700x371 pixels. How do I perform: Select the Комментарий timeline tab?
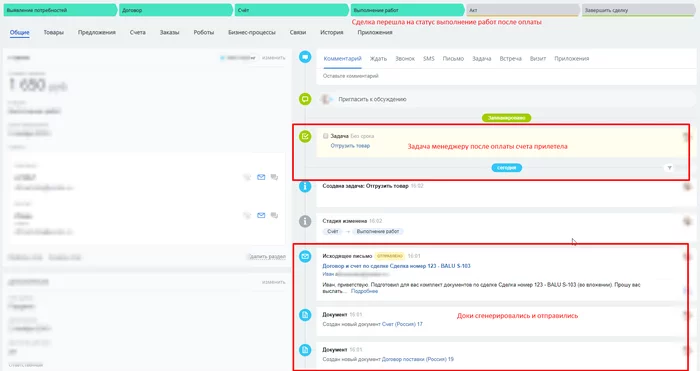[342, 58]
